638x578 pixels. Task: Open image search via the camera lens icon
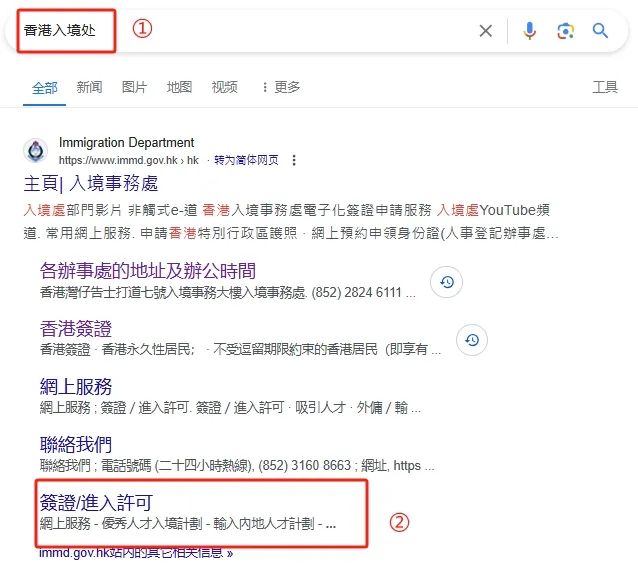point(565,31)
